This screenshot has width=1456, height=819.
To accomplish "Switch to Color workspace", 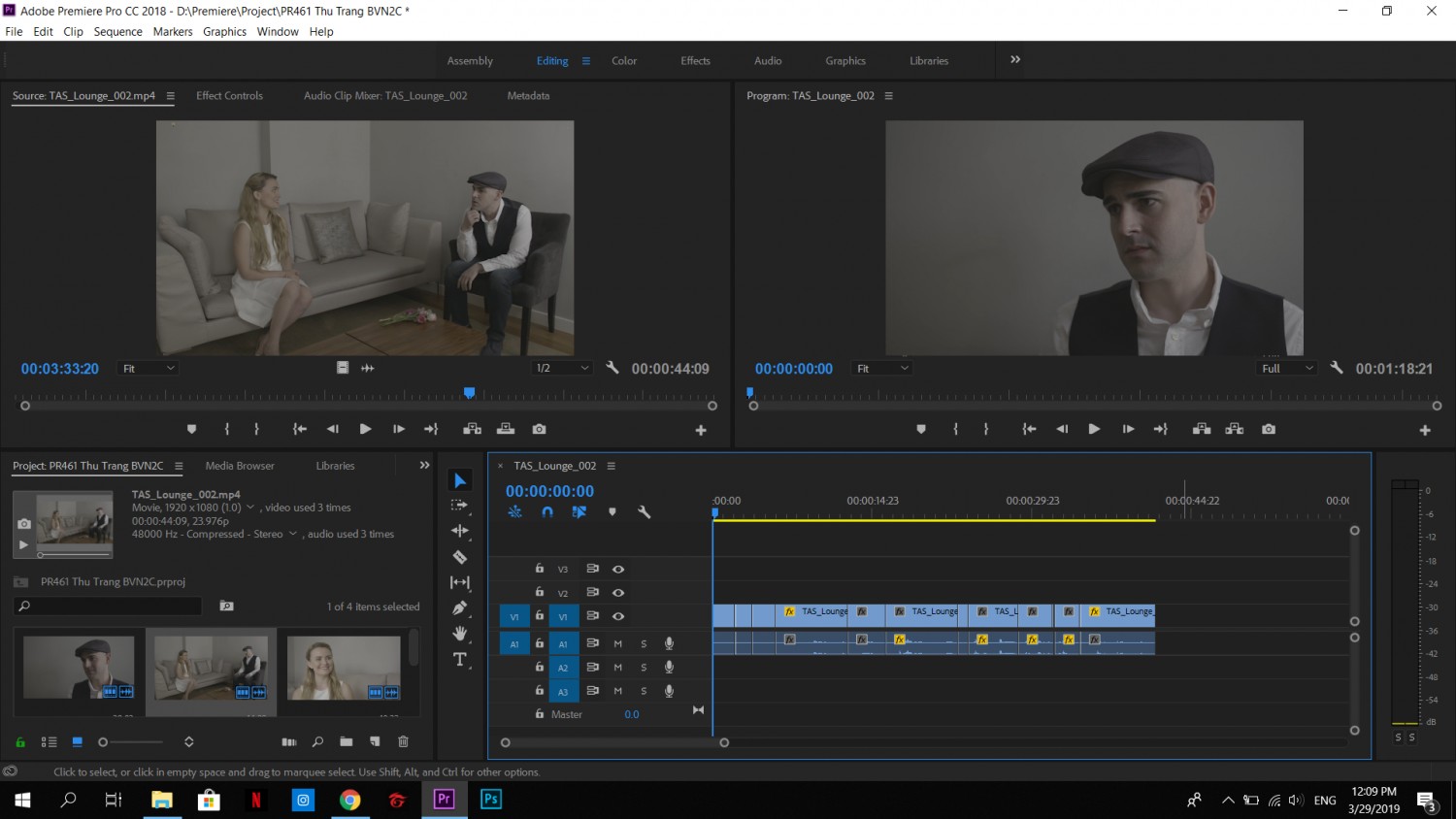I will click(624, 60).
